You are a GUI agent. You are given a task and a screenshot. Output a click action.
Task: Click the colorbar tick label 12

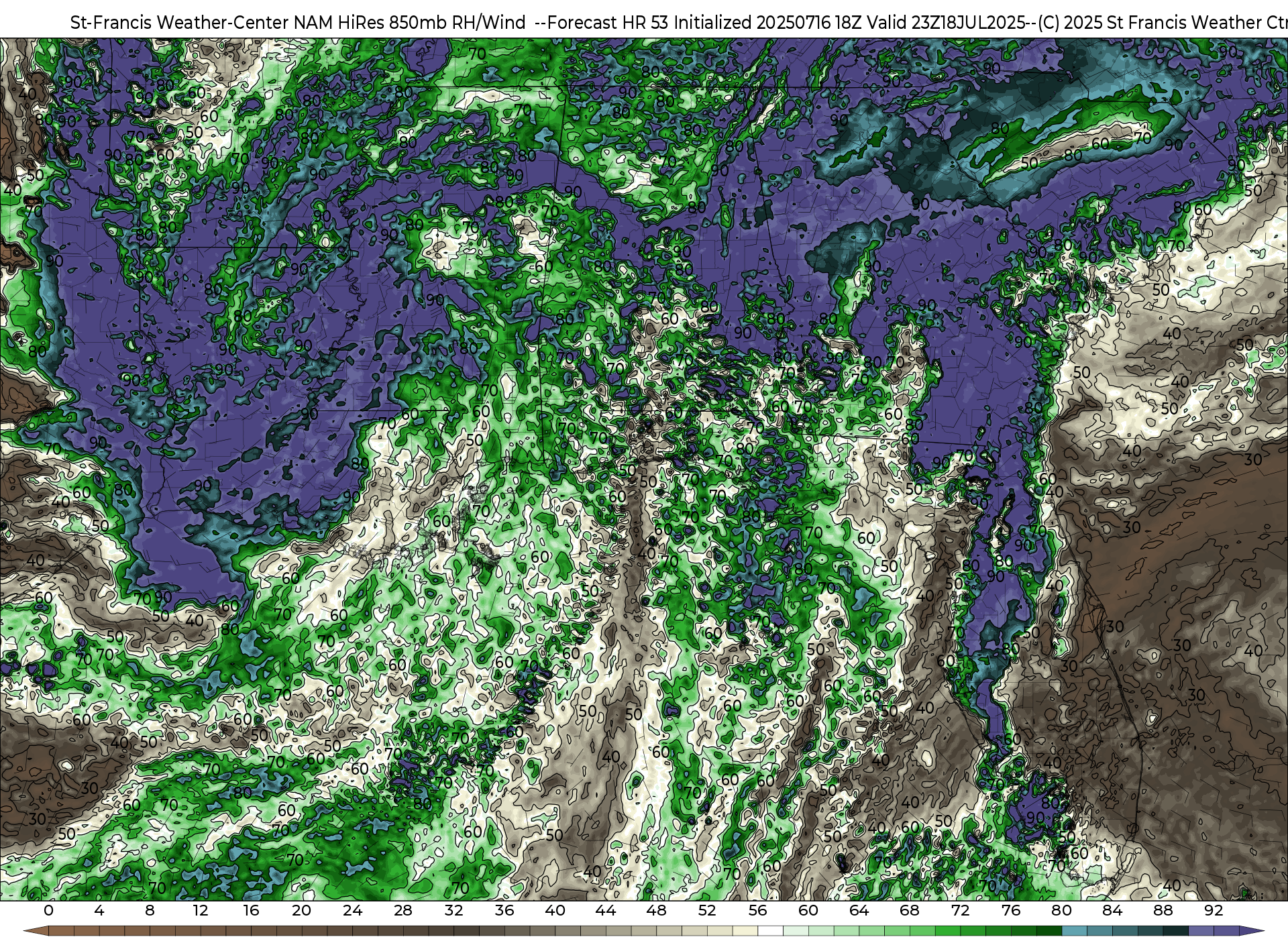(201, 910)
